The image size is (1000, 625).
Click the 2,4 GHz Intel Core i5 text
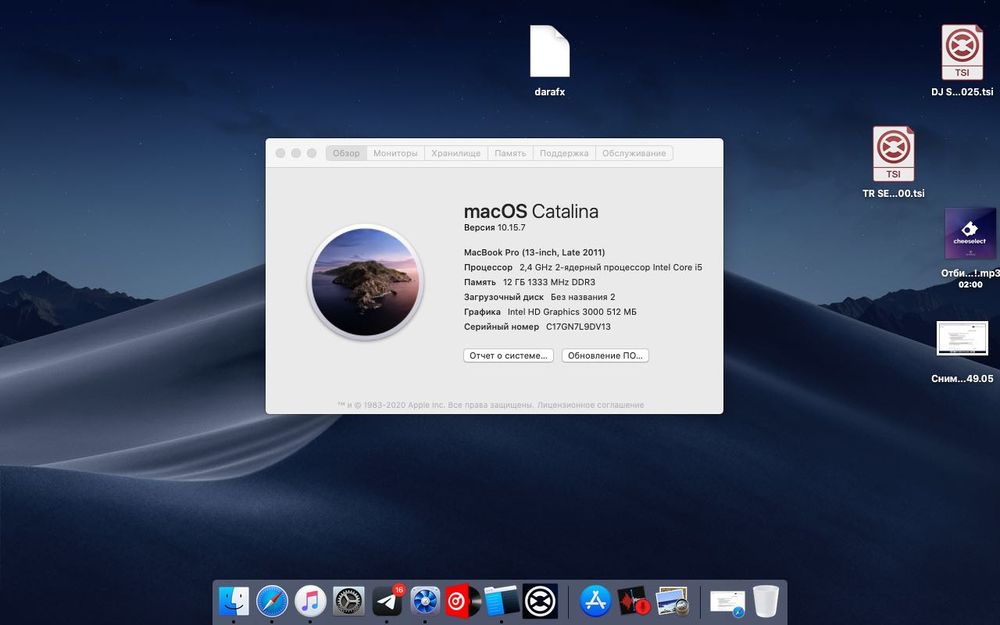pos(611,267)
